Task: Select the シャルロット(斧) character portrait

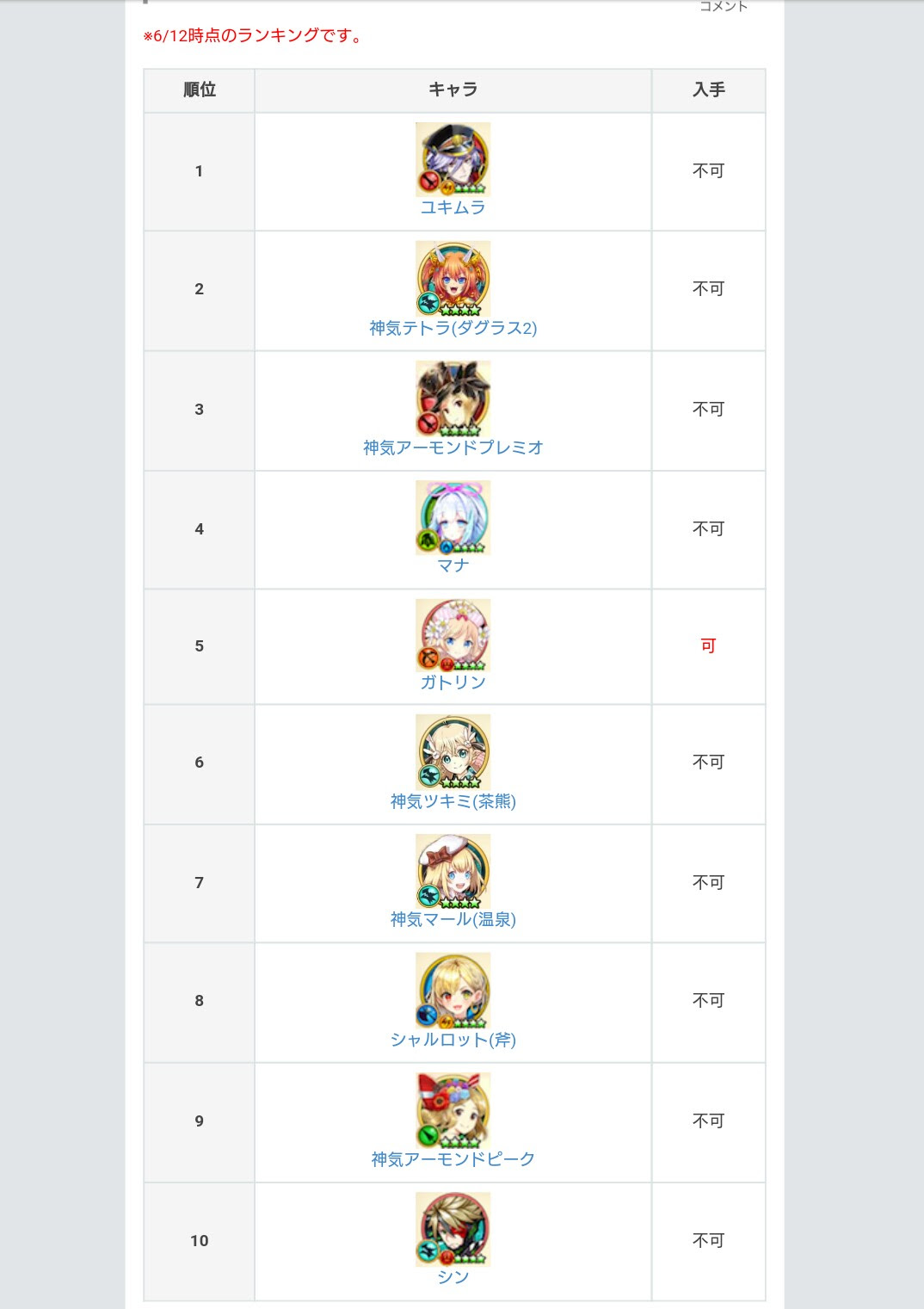Action: pyautogui.click(x=453, y=991)
